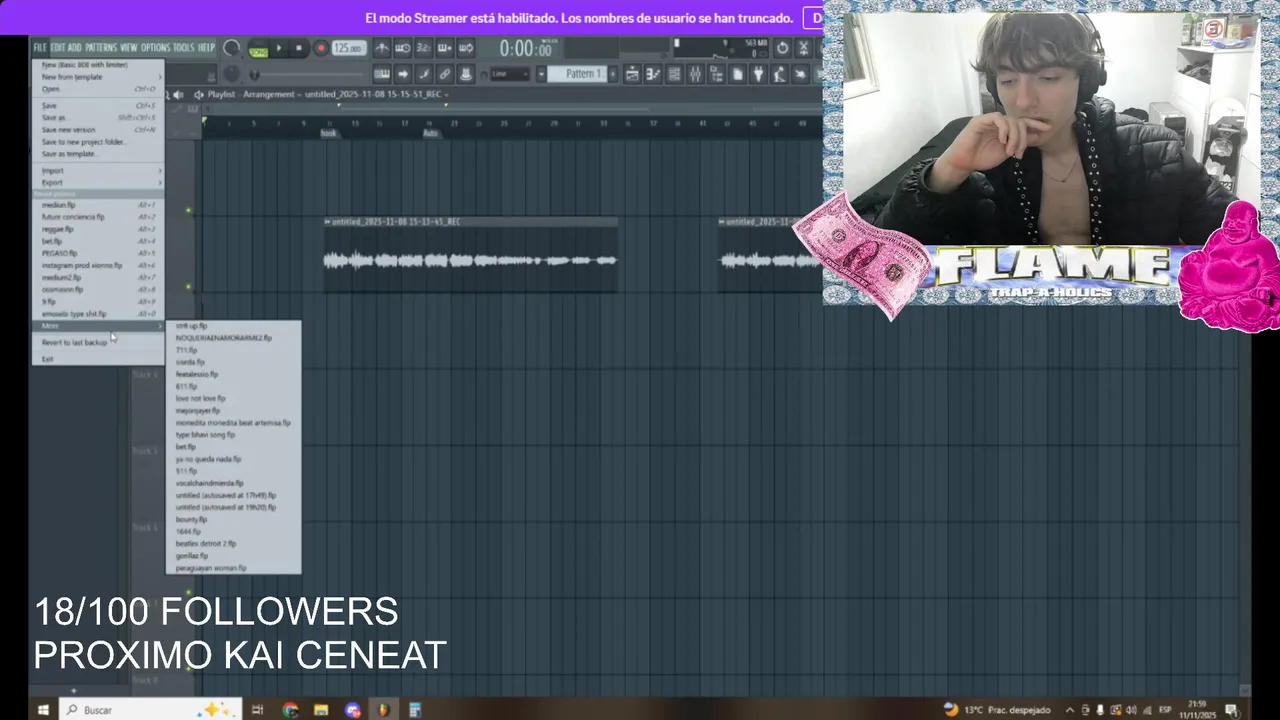Set the tempo field showing 125

tap(349, 48)
